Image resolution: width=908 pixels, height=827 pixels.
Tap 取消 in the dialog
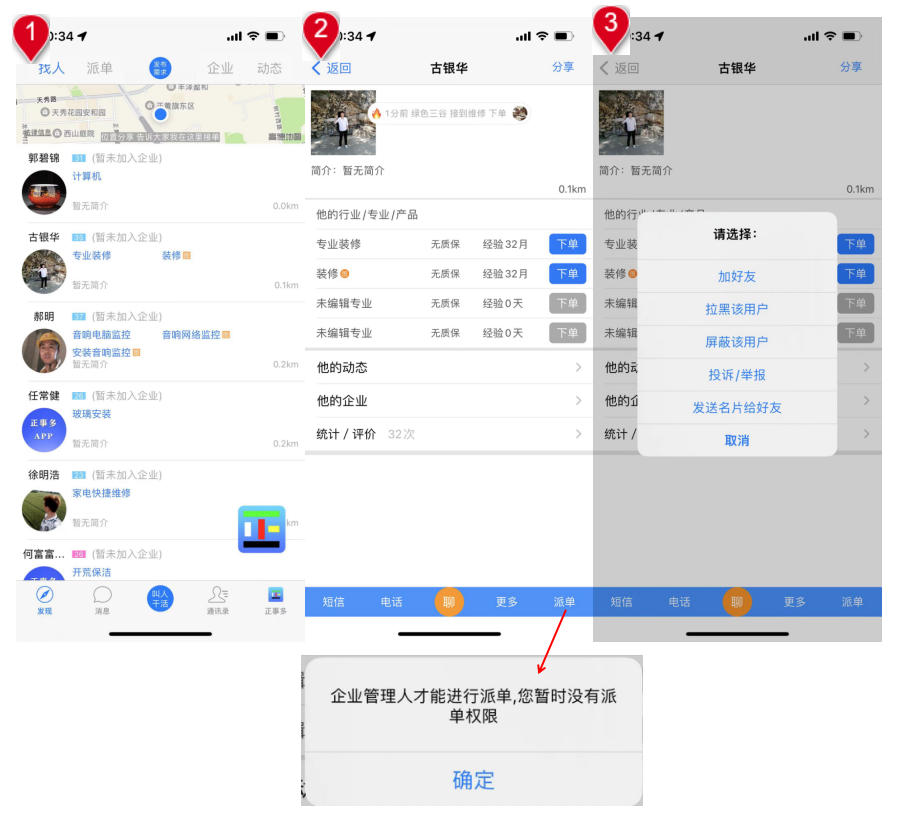[x=737, y=441]
